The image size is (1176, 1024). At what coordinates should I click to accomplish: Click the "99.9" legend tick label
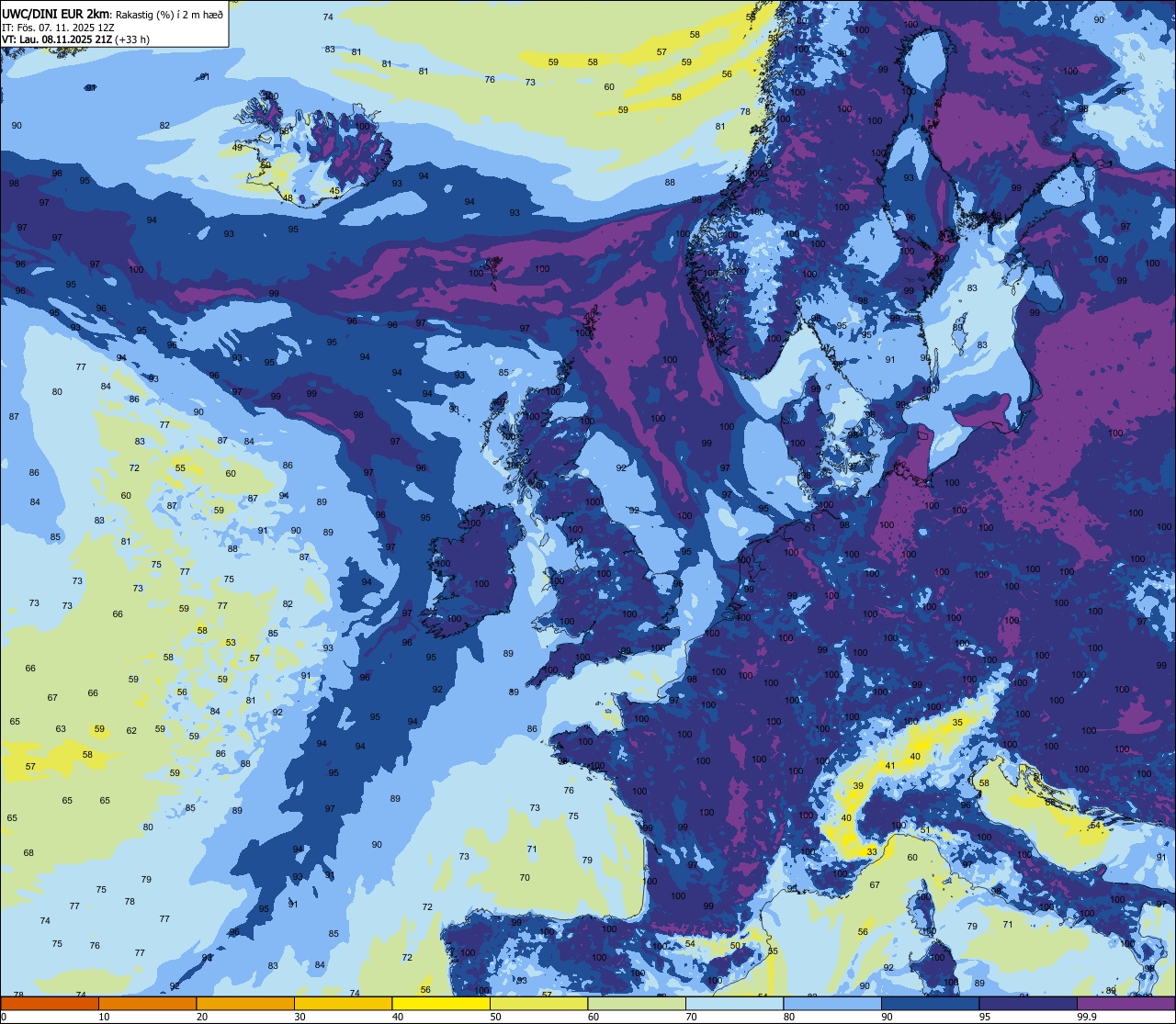click(1088, 1017)
